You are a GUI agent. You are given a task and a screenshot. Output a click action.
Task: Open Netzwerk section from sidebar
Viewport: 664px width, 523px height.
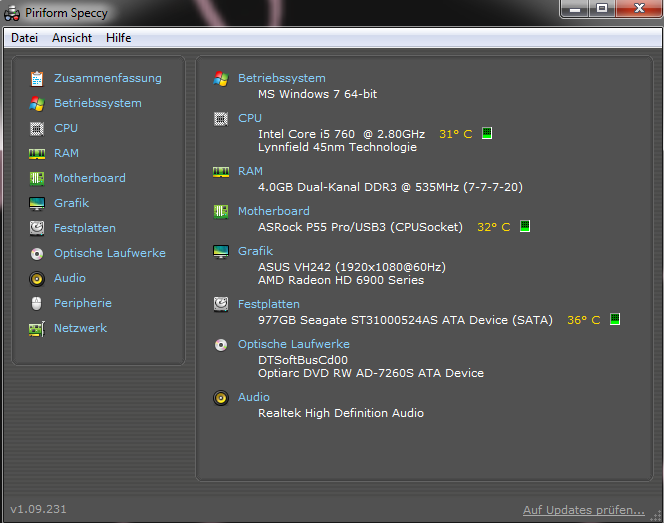pos(80,328)
